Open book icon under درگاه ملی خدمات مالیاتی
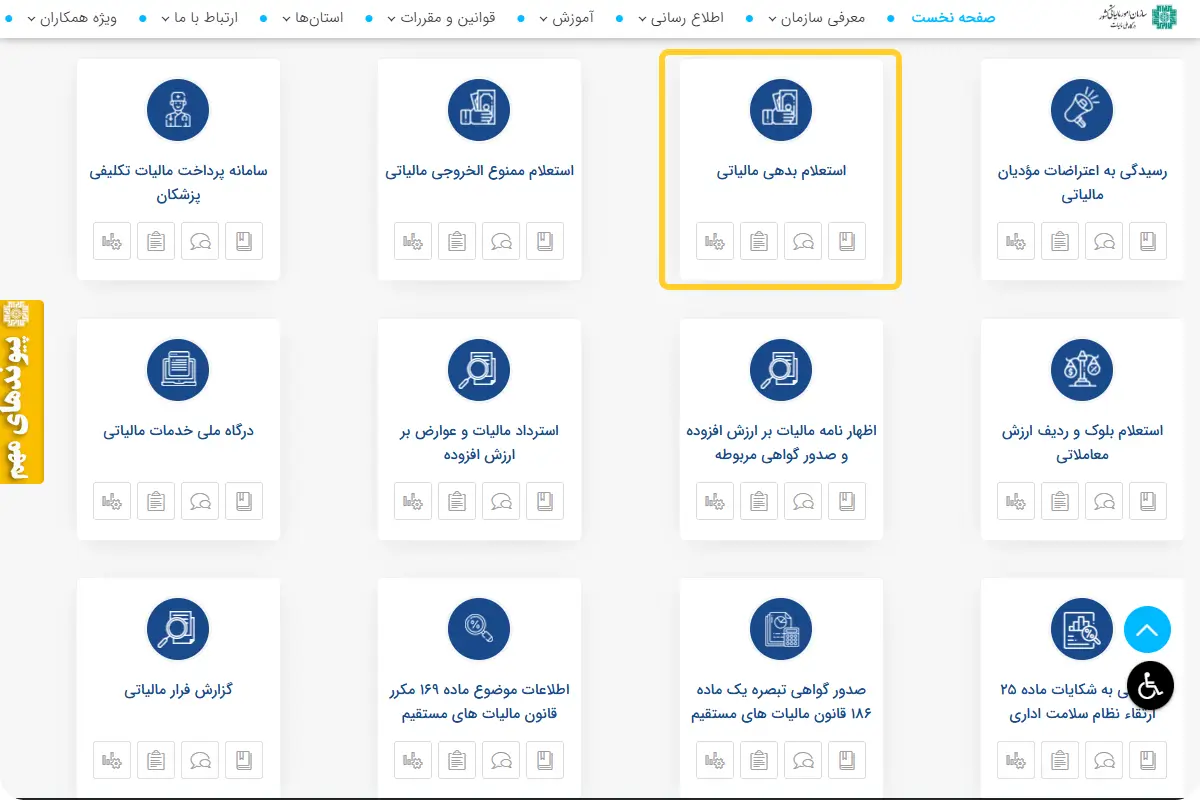This screenshot has height=800, width=1200. [244, 501]
